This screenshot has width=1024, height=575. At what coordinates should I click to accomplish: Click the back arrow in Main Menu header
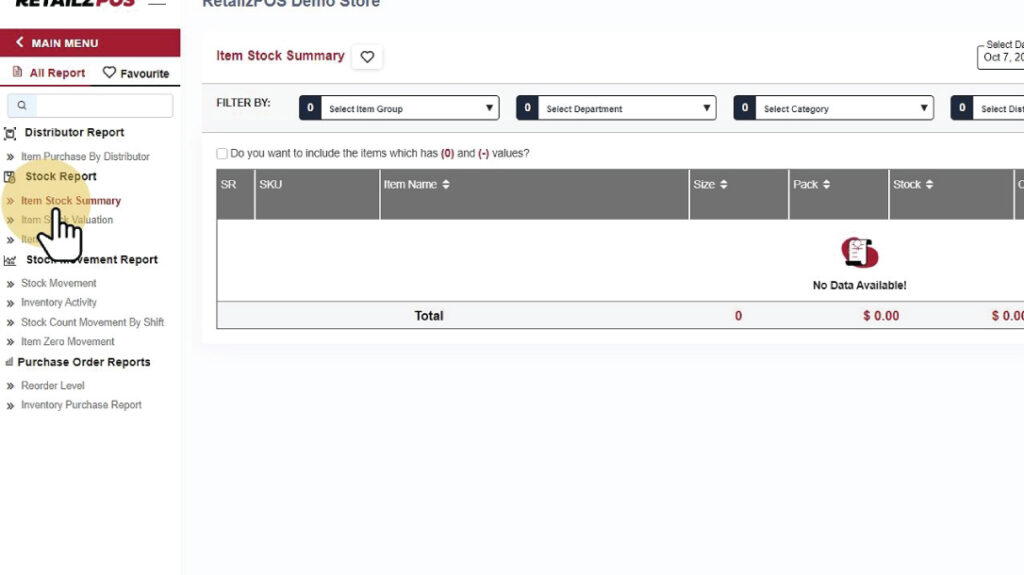click(20, 43)
